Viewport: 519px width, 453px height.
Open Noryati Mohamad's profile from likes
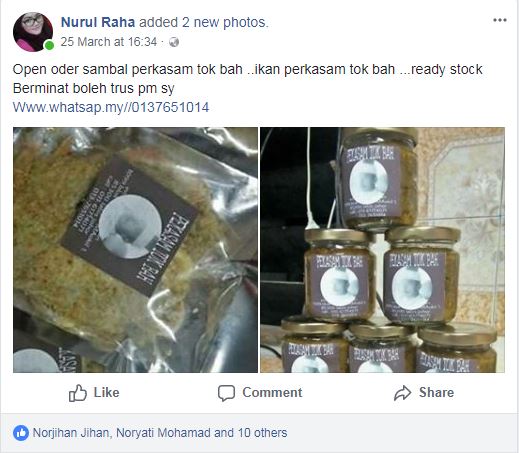click(163, 433)
